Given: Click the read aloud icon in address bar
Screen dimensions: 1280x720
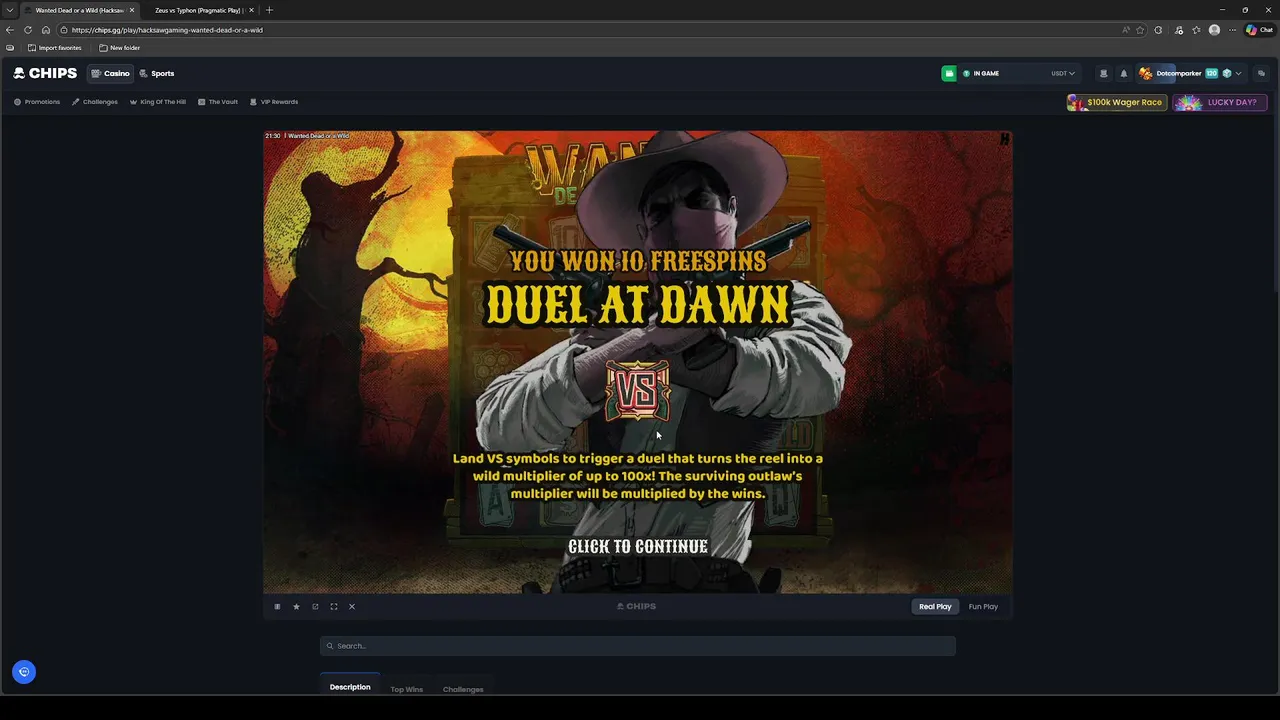Looking at the screenshot, I should pyautogui.click(x=1126, y=30).
